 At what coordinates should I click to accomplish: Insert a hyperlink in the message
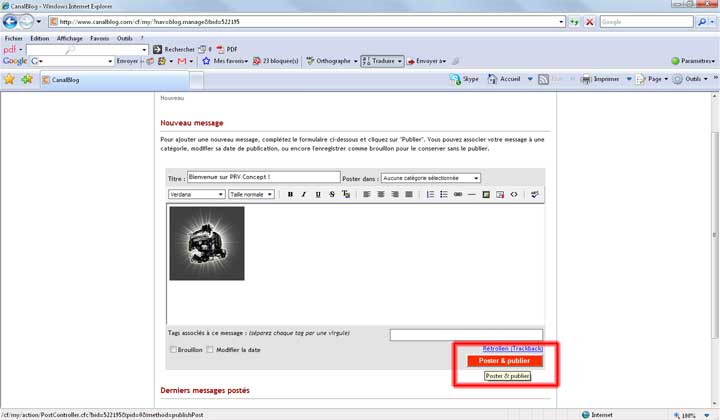tap(458, 195)
